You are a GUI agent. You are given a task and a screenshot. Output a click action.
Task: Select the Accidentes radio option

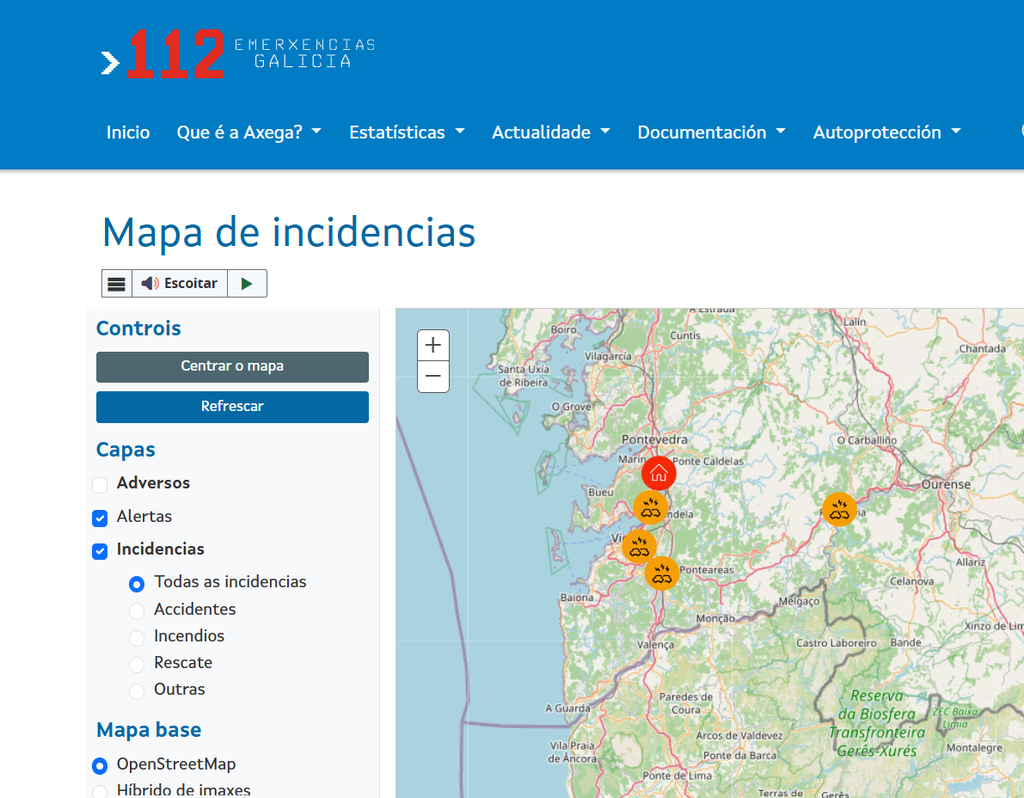pos(136,611)
